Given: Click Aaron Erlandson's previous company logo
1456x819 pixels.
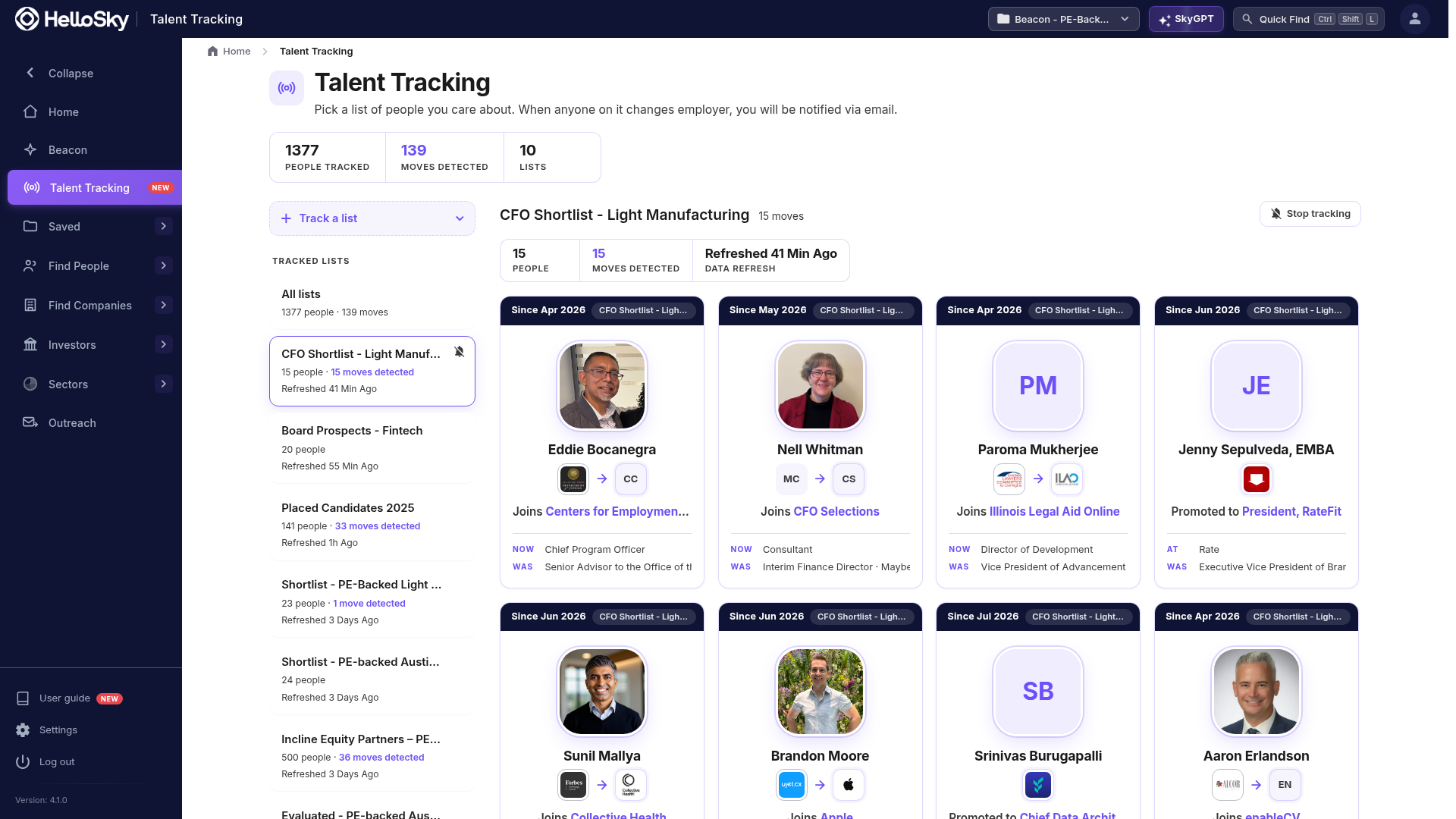Looking at the screenshot, I should [1228, 785].
